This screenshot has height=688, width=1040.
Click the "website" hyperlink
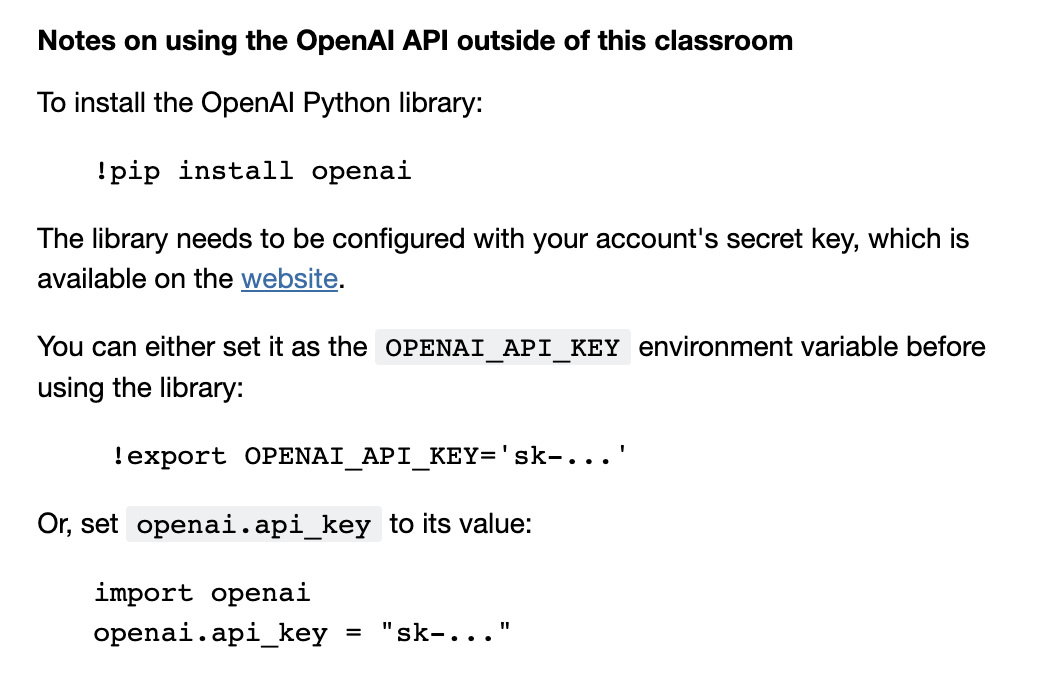[x=289, y=278]
